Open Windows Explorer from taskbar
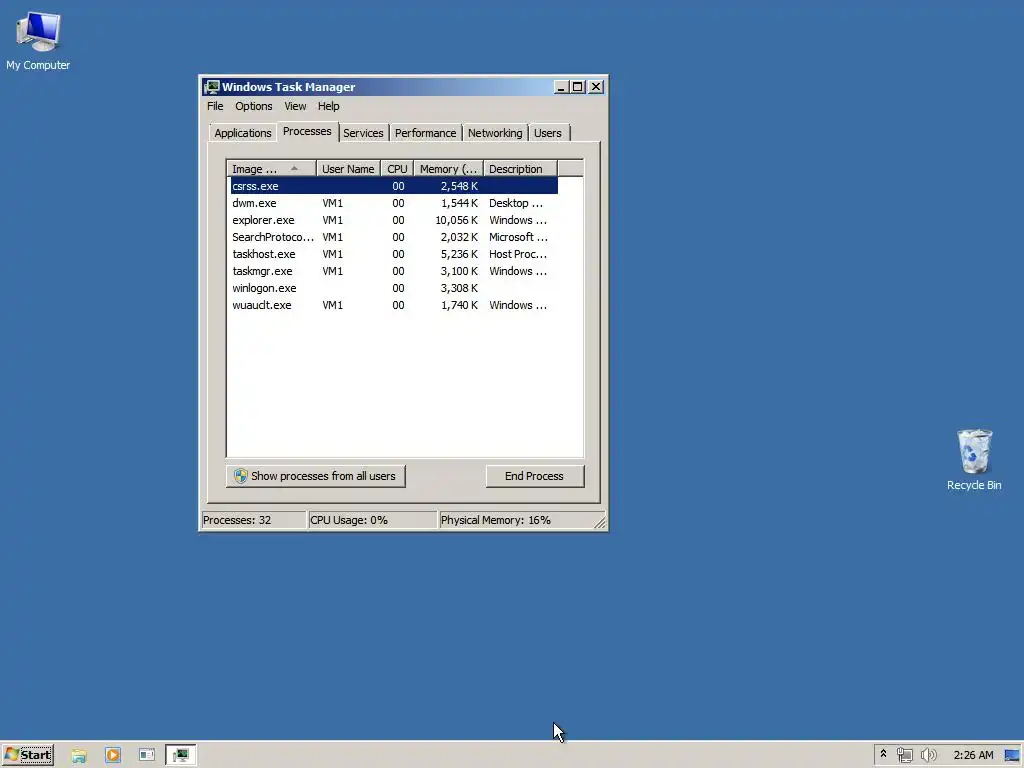The image size is (1024, 768). 79,755
